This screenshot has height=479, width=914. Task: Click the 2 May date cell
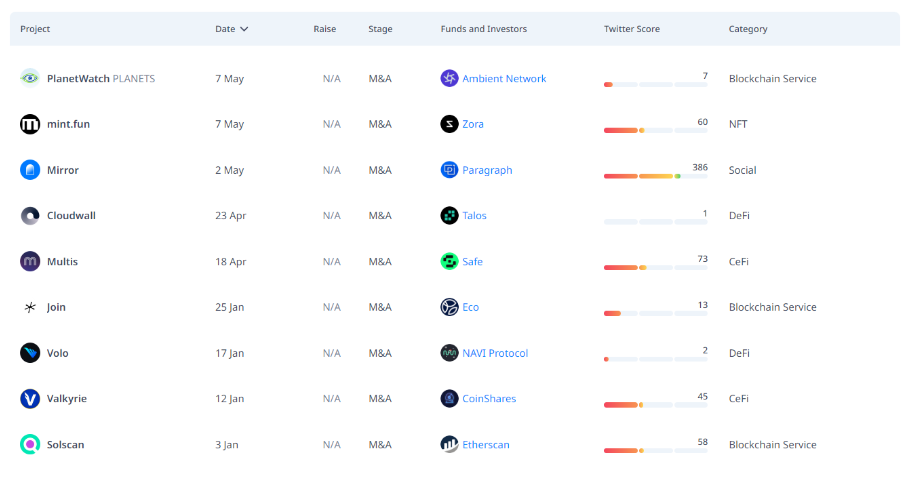(230, 170)
